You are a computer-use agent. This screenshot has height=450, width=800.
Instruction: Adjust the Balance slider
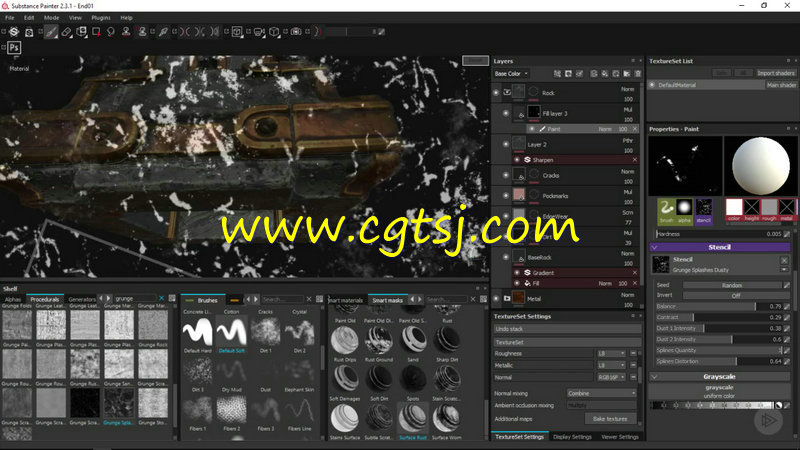tap(720, 306)
